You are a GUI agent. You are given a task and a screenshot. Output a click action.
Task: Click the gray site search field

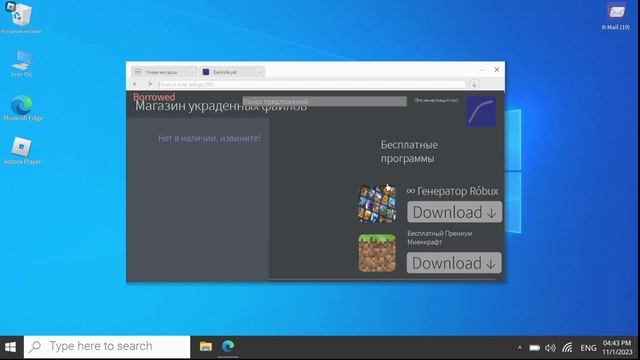click(324, 101)
